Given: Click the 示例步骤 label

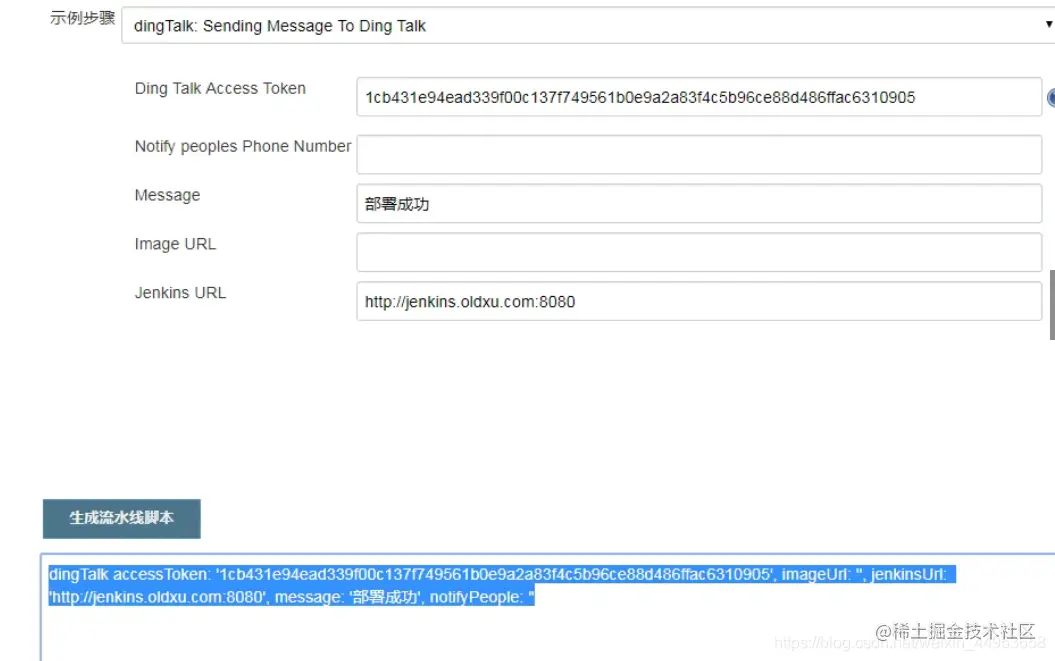Looking at the screenshot, I should coord(82,18).
